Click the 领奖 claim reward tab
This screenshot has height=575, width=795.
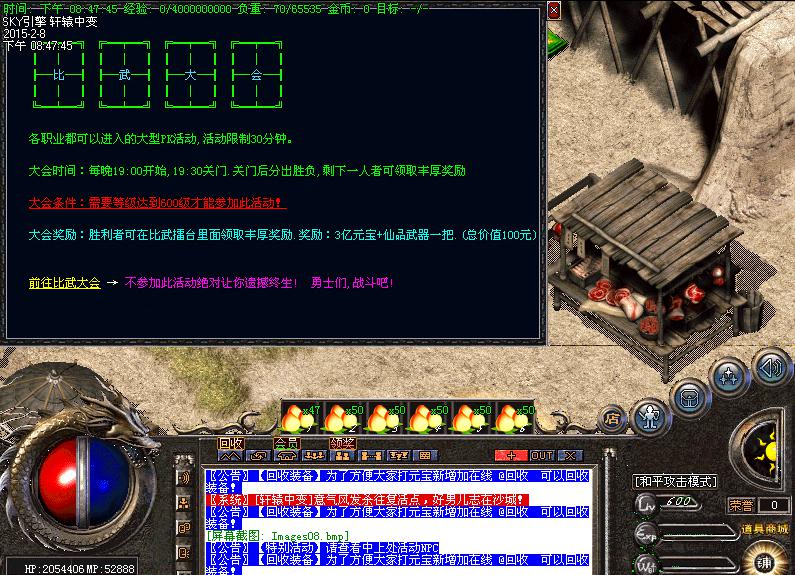(342, 443)
